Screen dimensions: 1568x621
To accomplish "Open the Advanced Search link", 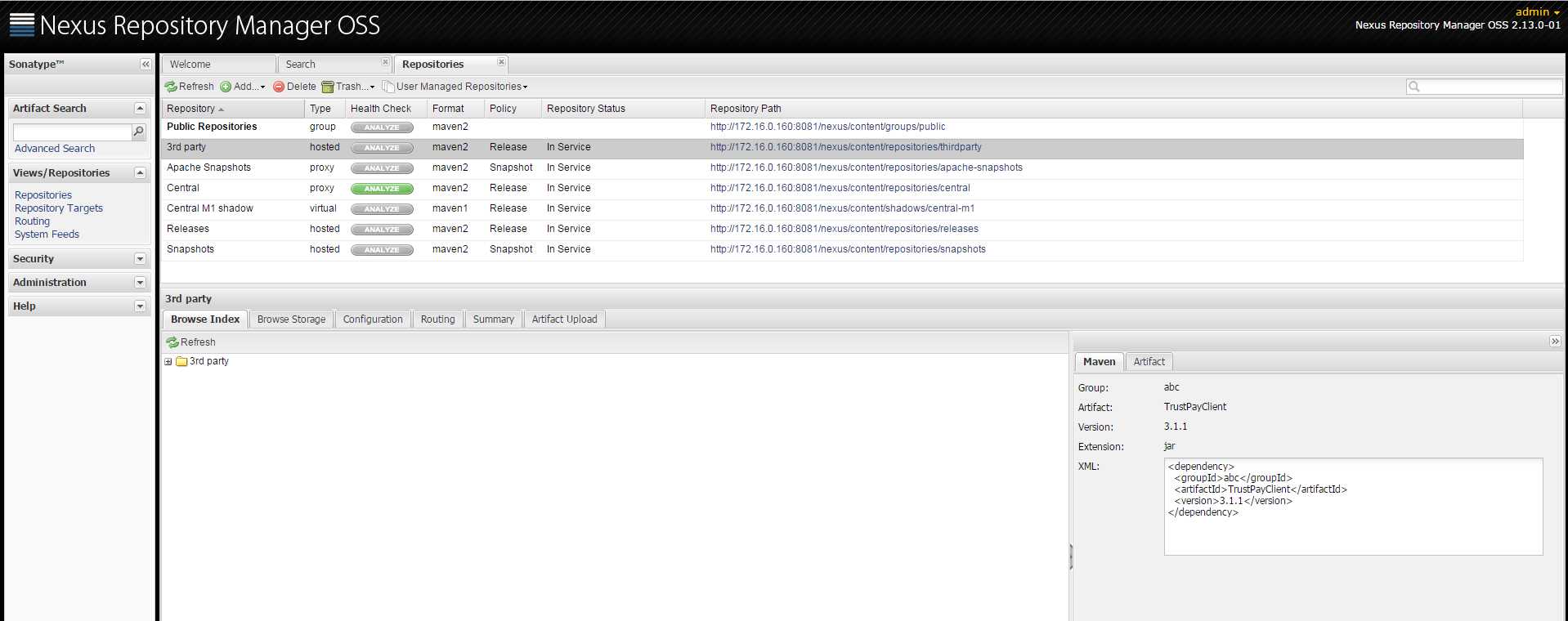I will point(55,149).
